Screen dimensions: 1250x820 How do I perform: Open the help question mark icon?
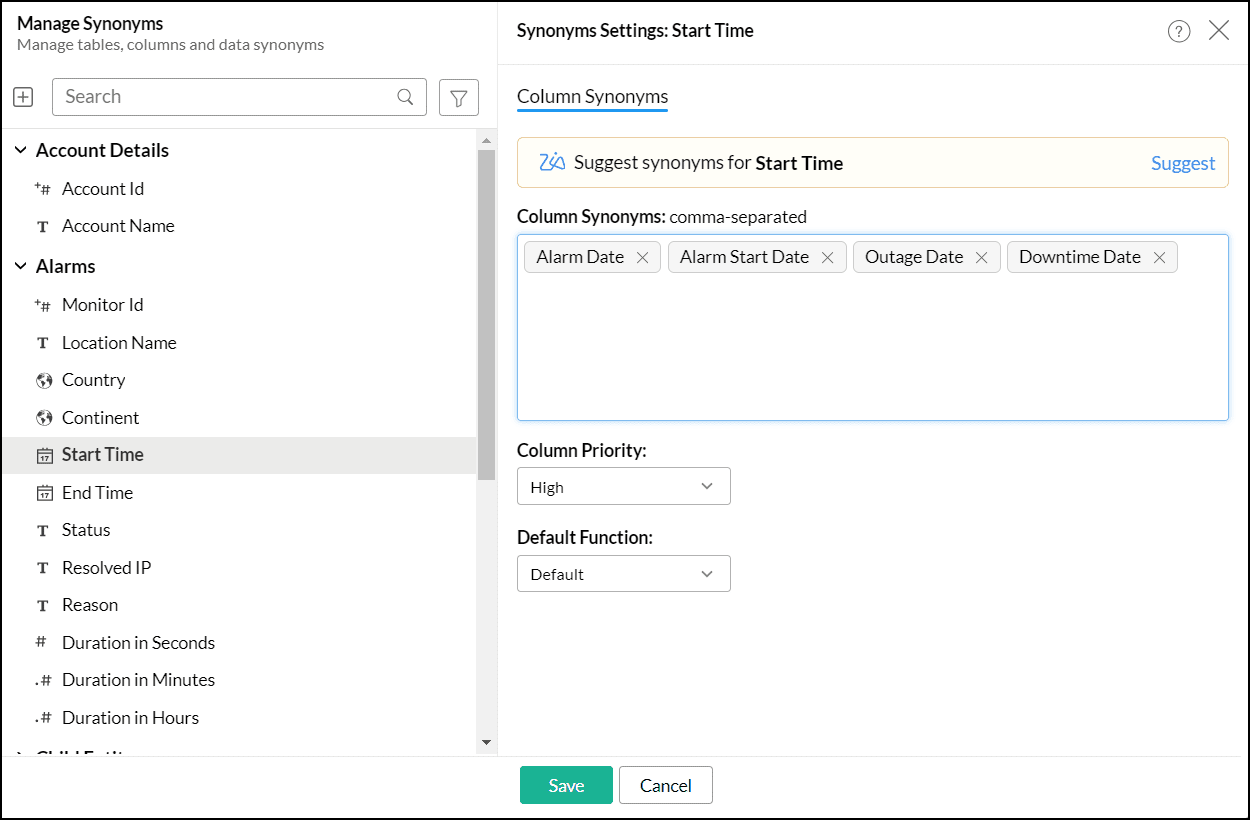1179,31
